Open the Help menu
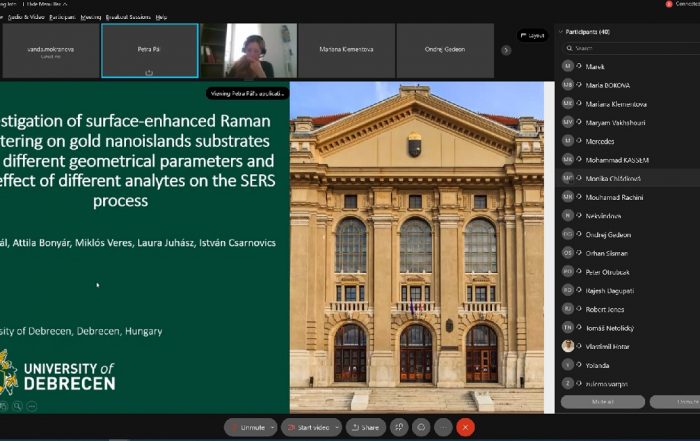Viewport: 700px width, 441px height. pyautogui.click(x=161, y=17)
